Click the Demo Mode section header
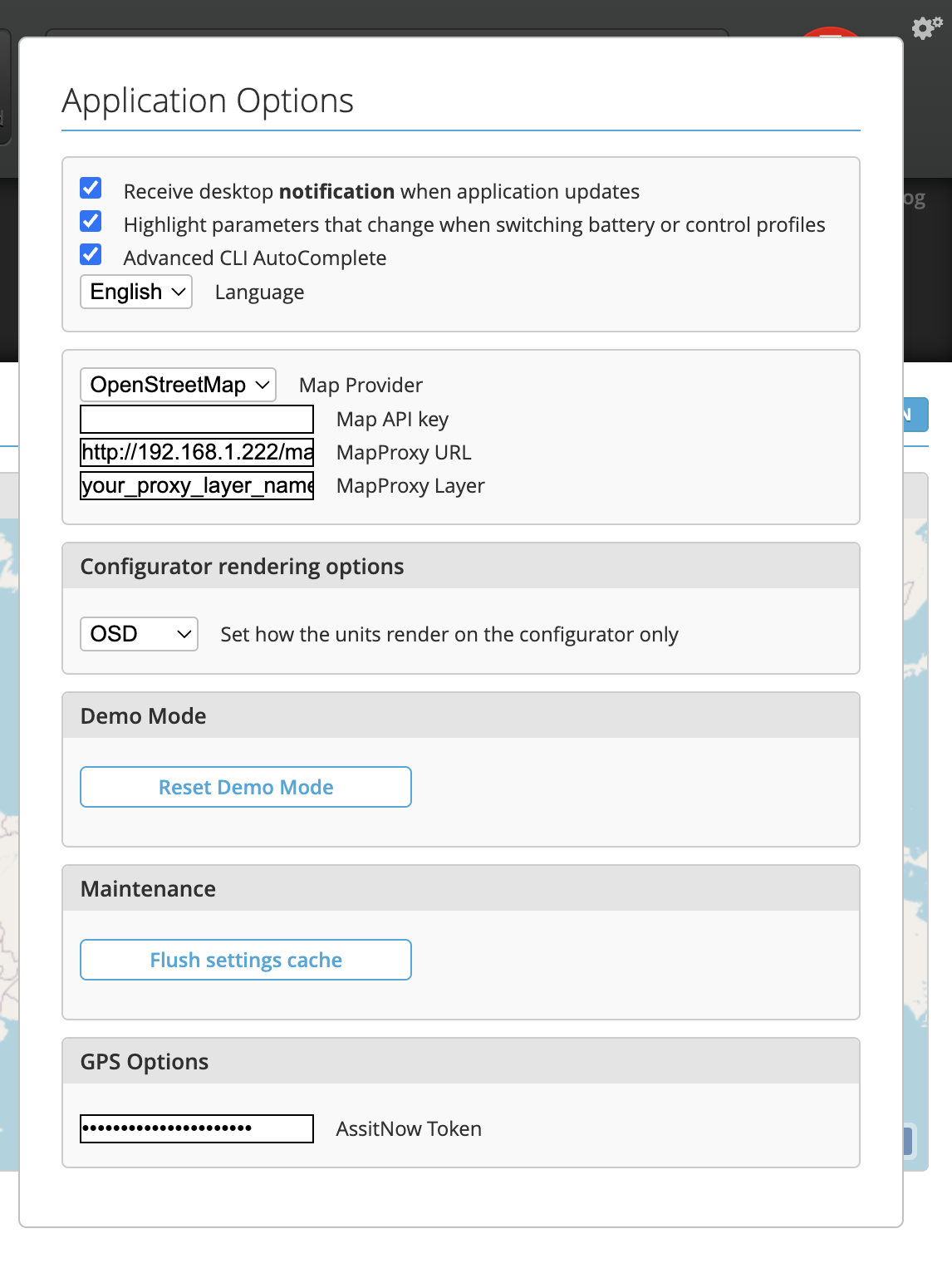The width and height of the screenshot is (952, 1263). click(x=461, y=715)
